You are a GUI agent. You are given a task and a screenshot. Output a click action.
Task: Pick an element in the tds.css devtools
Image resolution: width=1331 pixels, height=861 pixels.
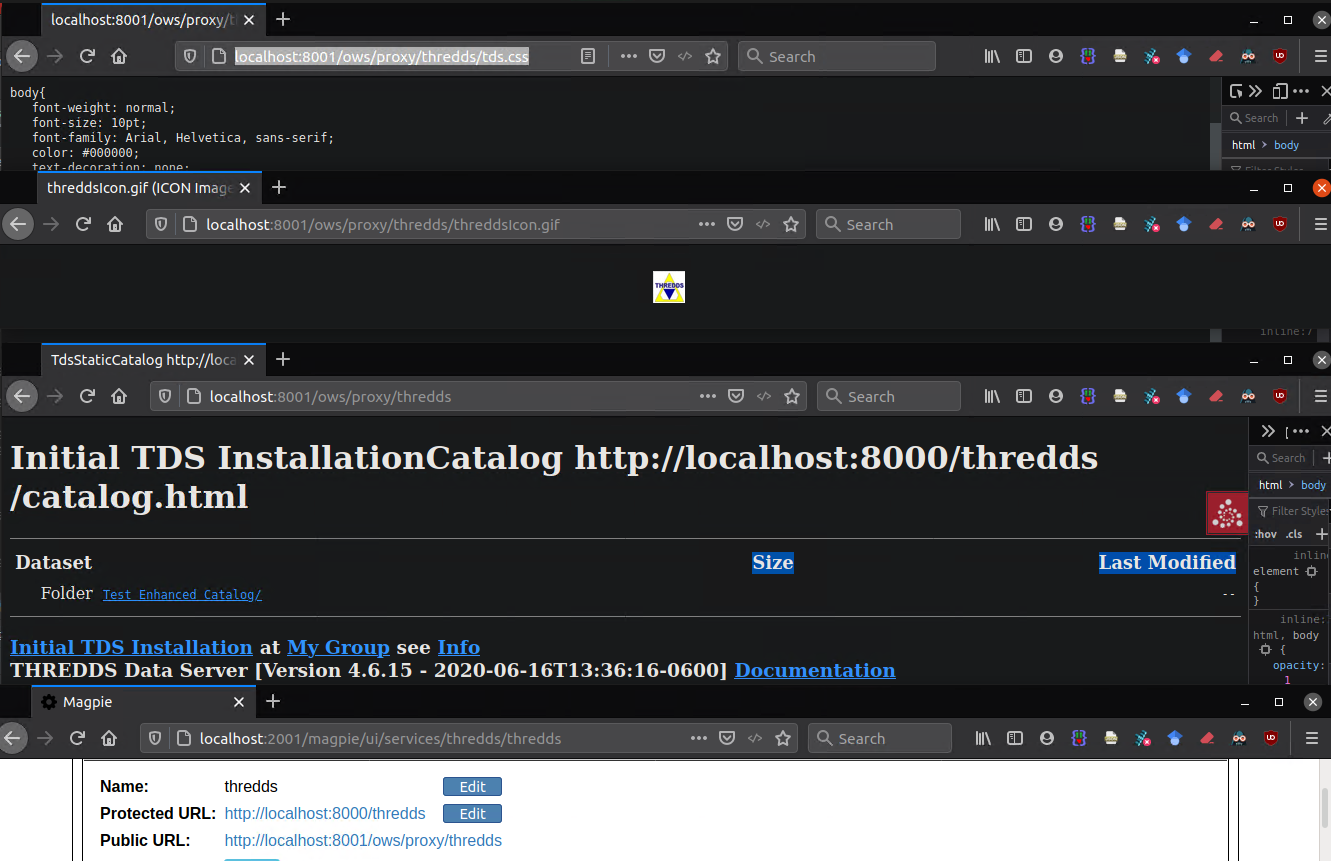click(1236, 92)
